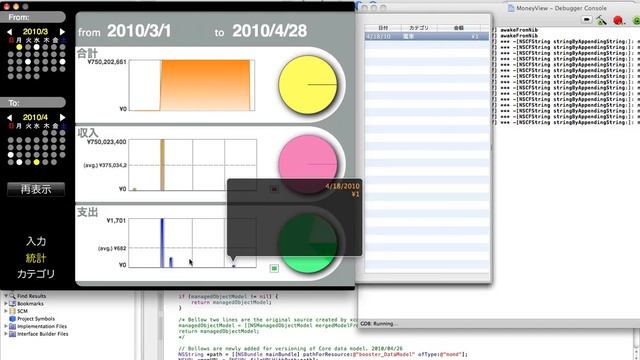
Task: Click the ¥750,202,661 label in 合計 chart
Action: [x=107, y=62]
